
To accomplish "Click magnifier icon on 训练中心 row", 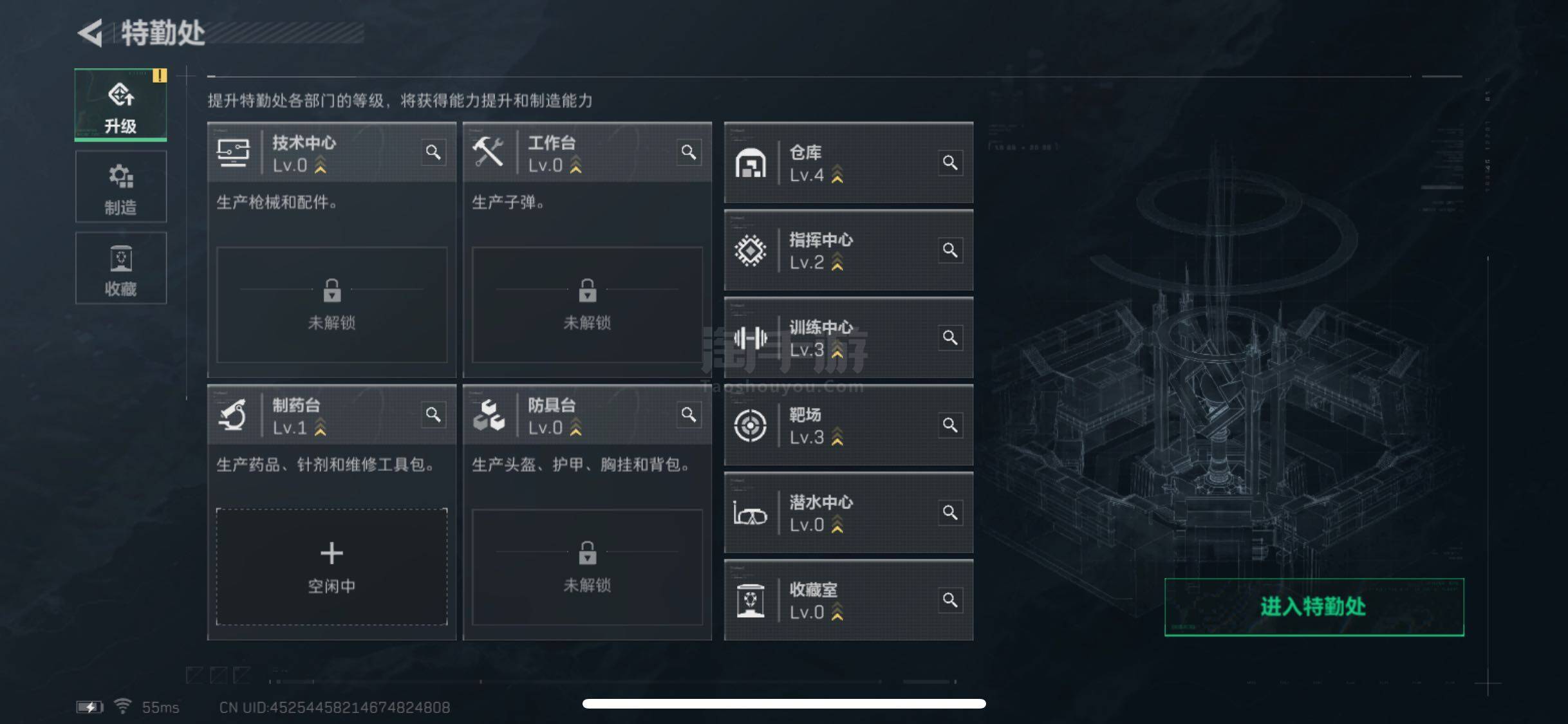I will coord(950,337).
